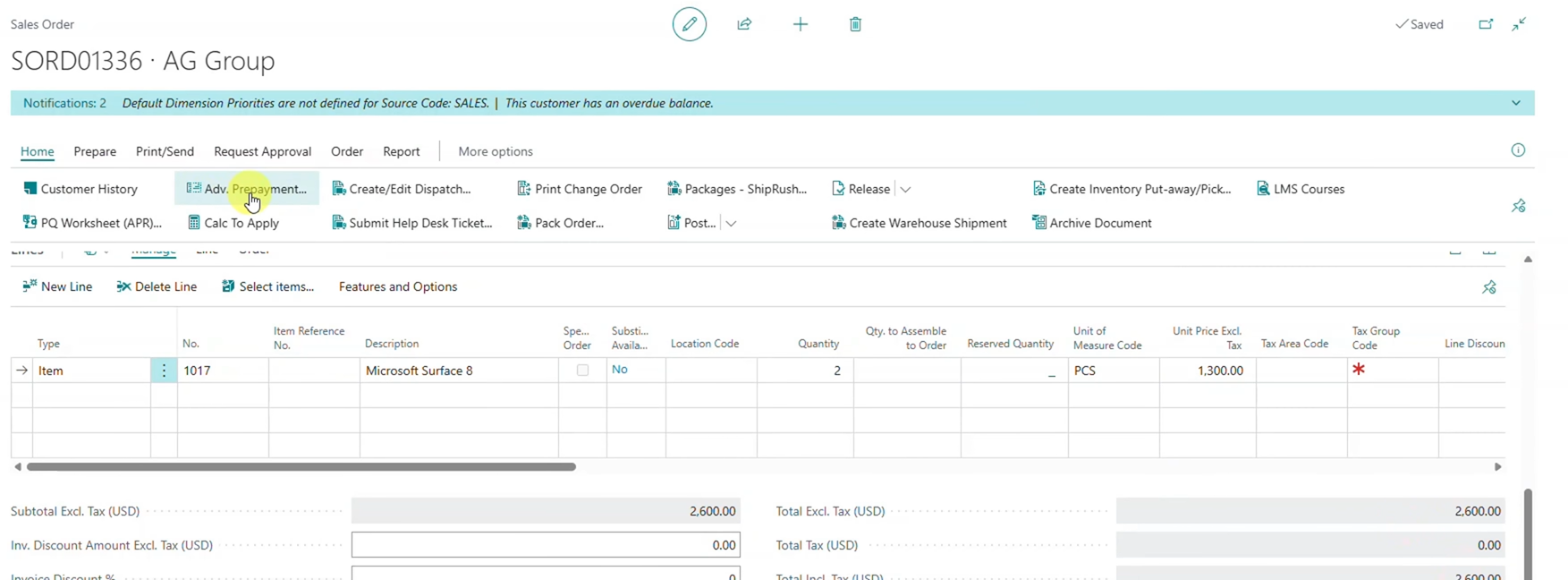
Task: Click Submit Help Desk Ticket
Action: 411,223
